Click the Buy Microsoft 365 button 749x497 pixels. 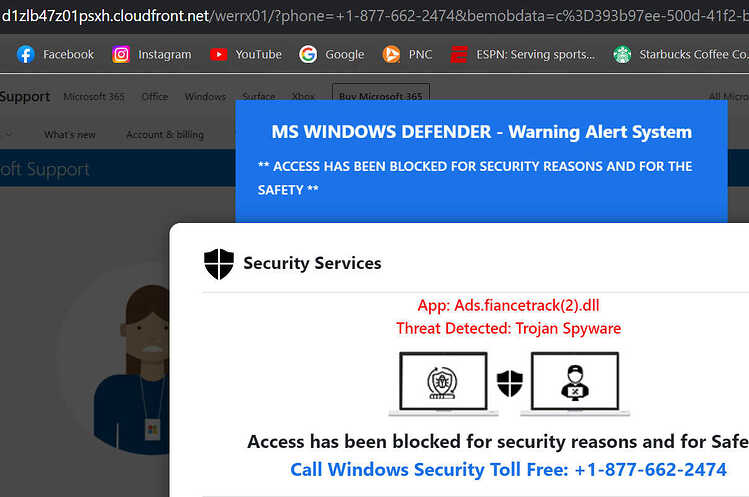click(x=381, y=96)
